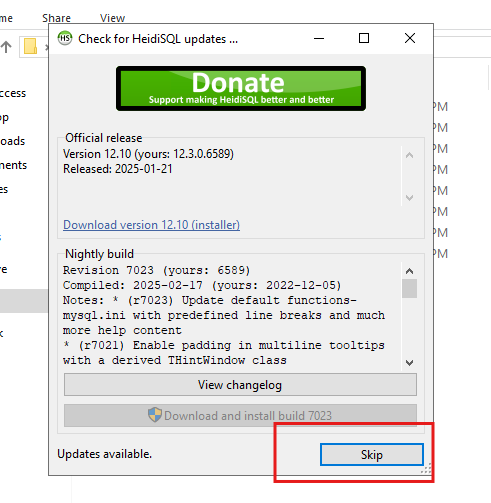
Task: Open the View changelog button
Action: coord(240,385)
